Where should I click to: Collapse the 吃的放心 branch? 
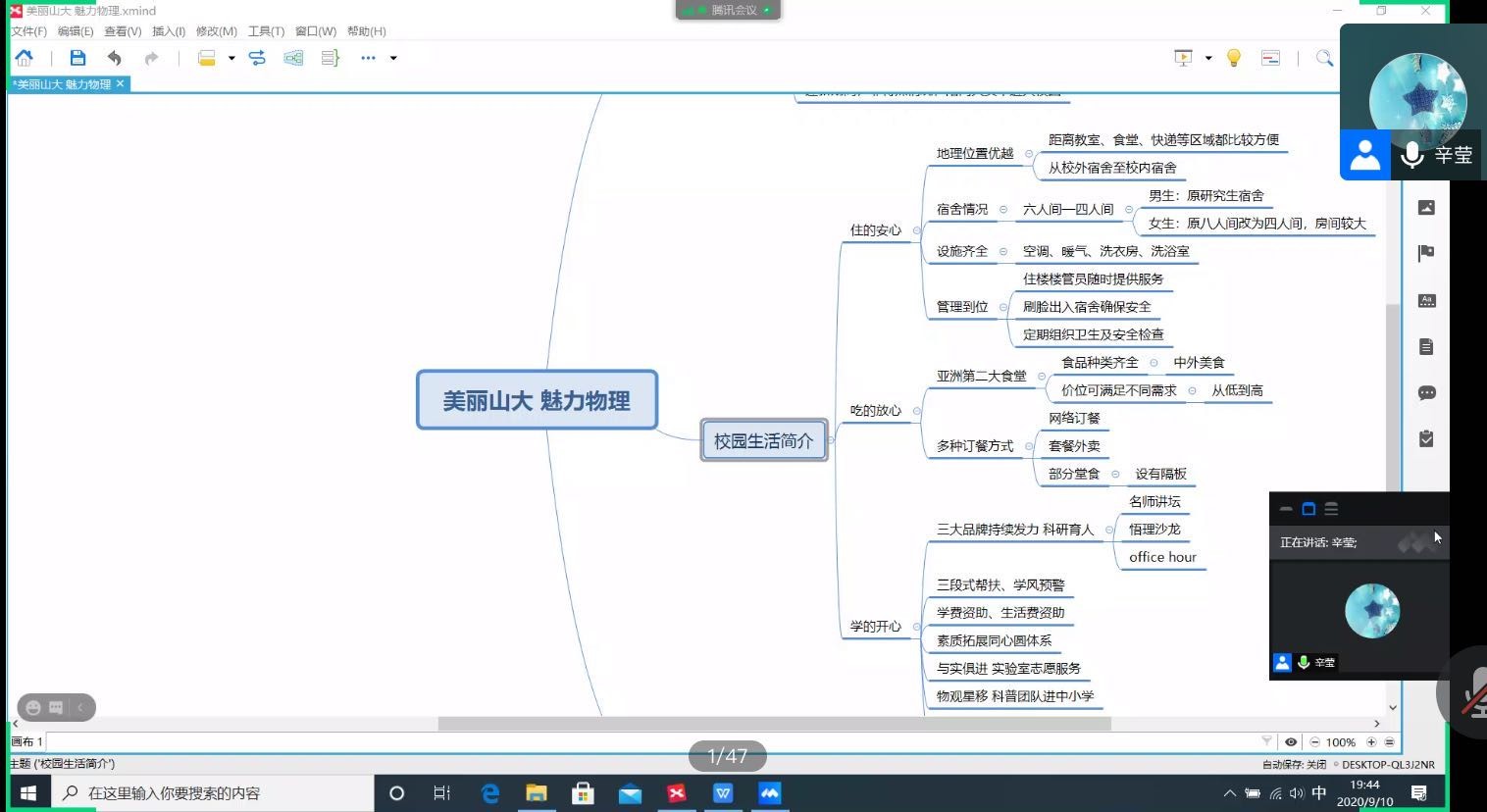[917, 411]
